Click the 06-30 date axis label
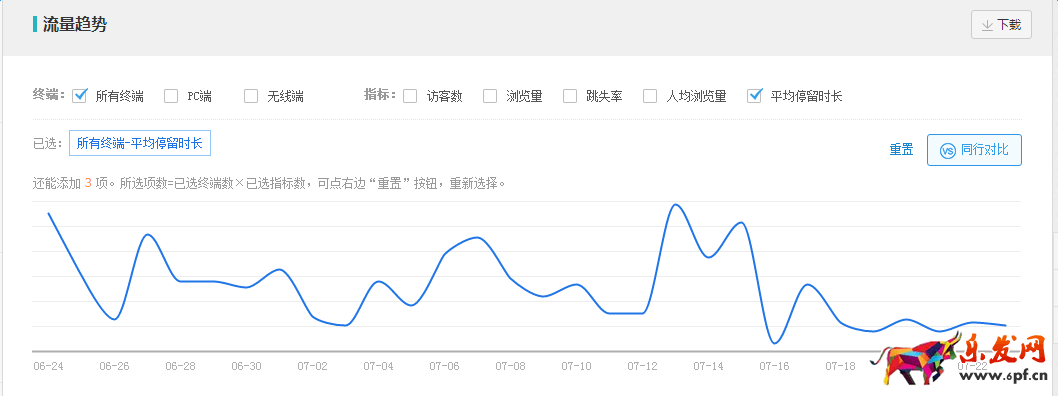Viewport: 1058px width, 396px height. [246, 366]
